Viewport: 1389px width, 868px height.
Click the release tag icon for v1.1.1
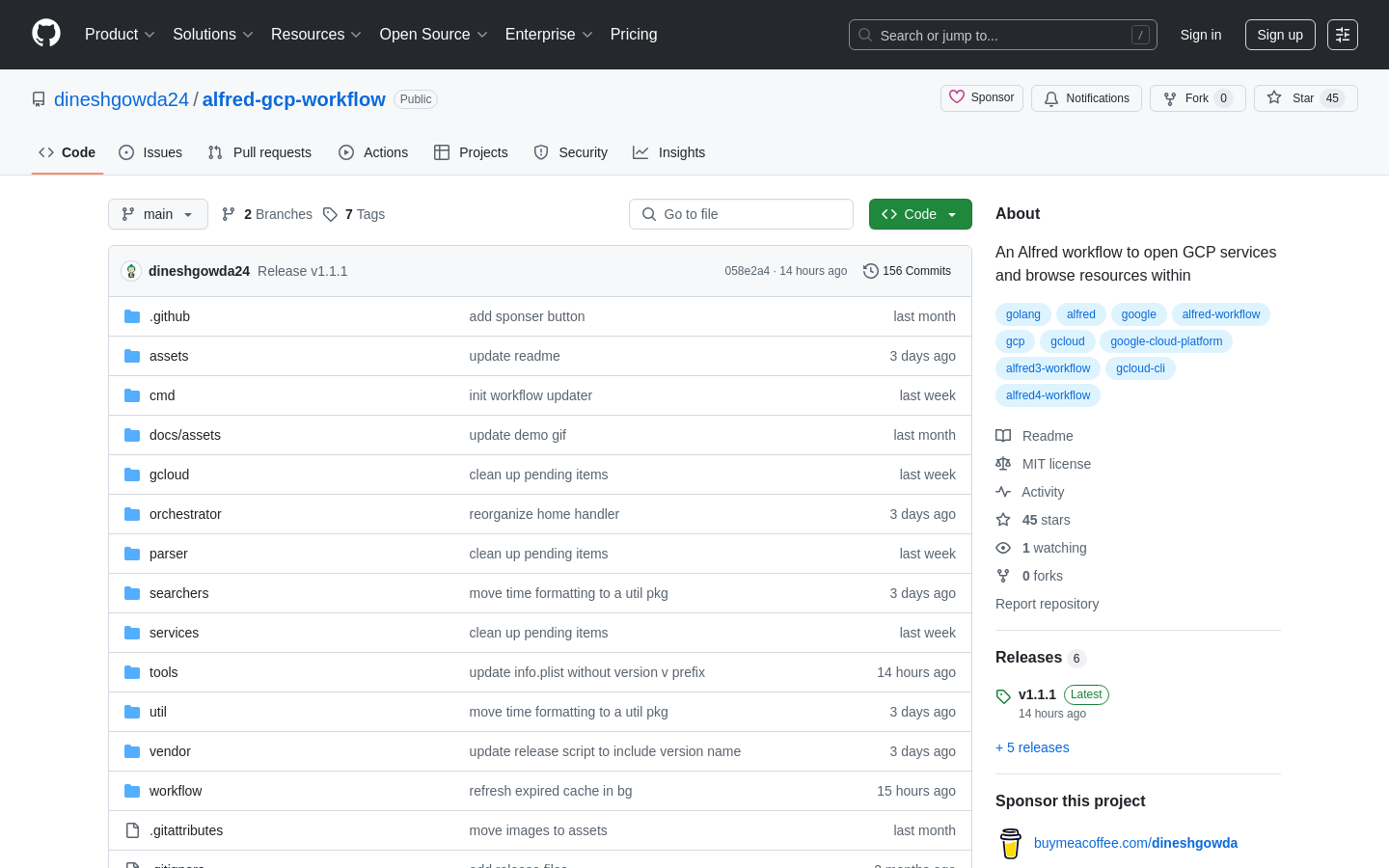coord(1003,696)
